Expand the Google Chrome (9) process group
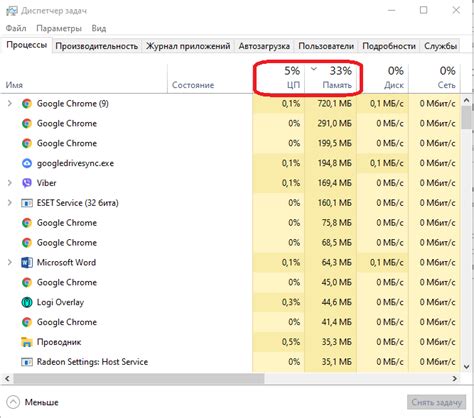 coord(10,104)
